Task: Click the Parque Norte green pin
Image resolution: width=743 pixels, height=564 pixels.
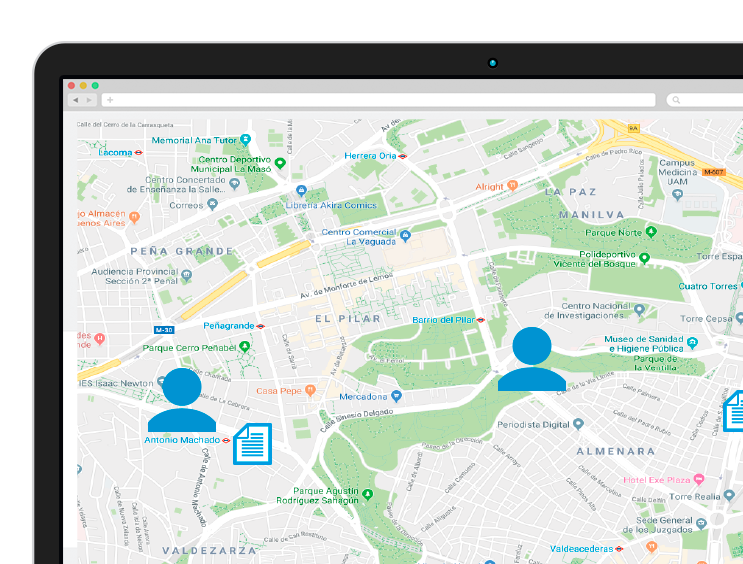Action: [x=651, y=231]
